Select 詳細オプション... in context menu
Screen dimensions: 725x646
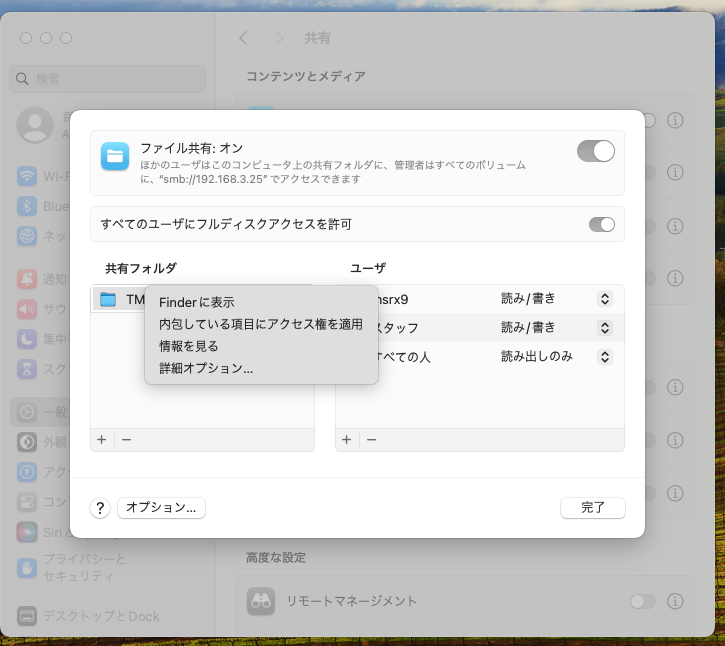click(x=206, y=368)
